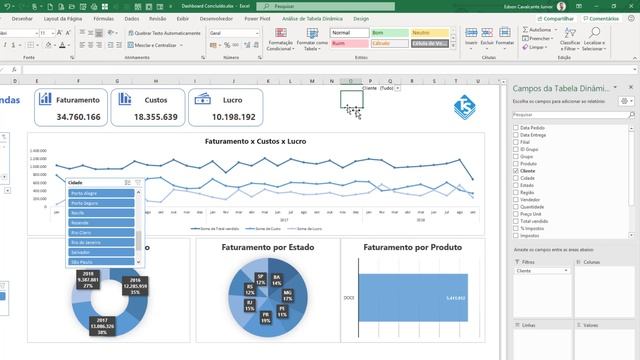640x360 pixels.
Task: Click Quebrar Texto Automaticamente
Action: pos(164,33)
